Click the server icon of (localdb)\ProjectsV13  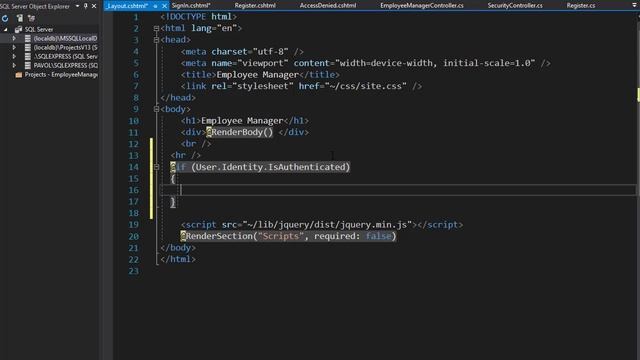point(28,47)
